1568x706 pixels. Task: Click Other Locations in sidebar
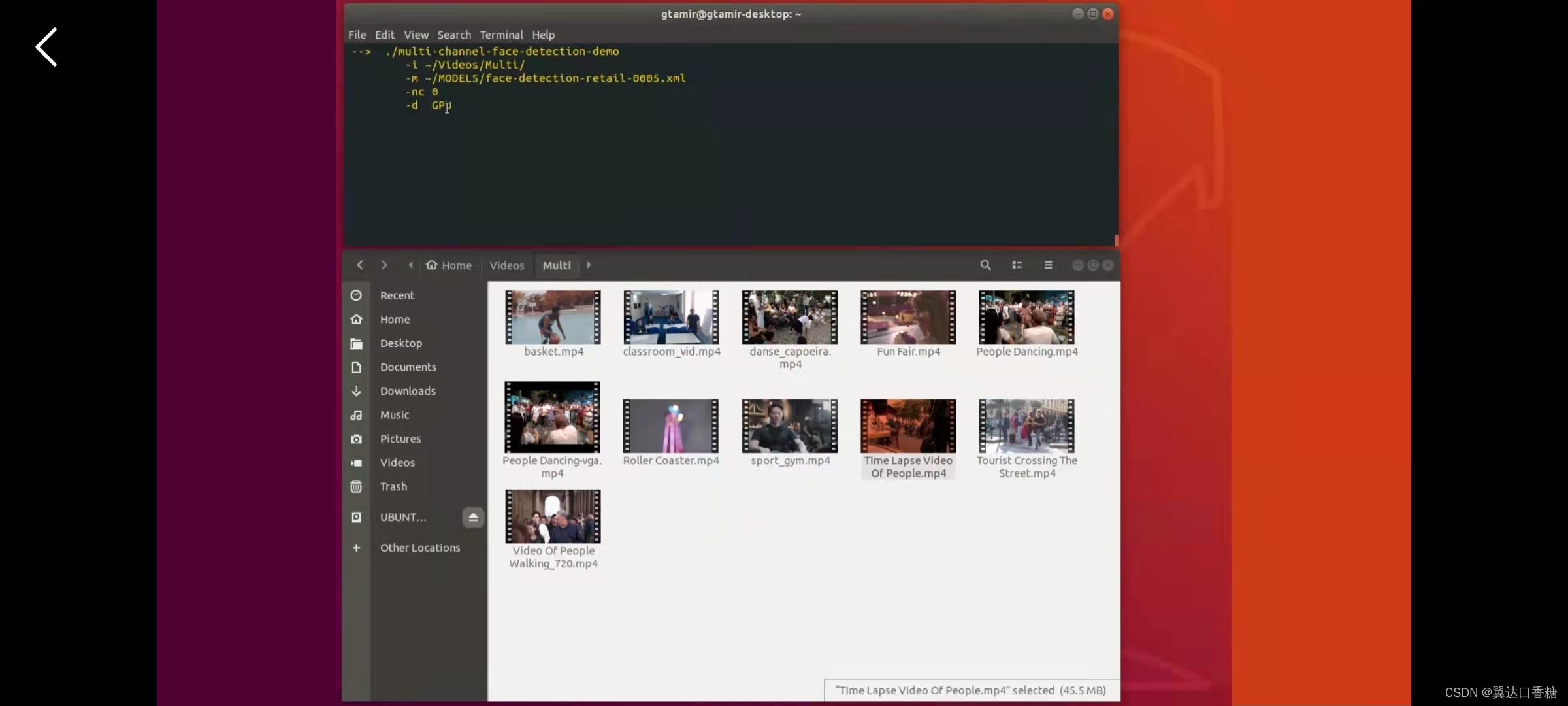pyautogui.click(x=420, y=547)
